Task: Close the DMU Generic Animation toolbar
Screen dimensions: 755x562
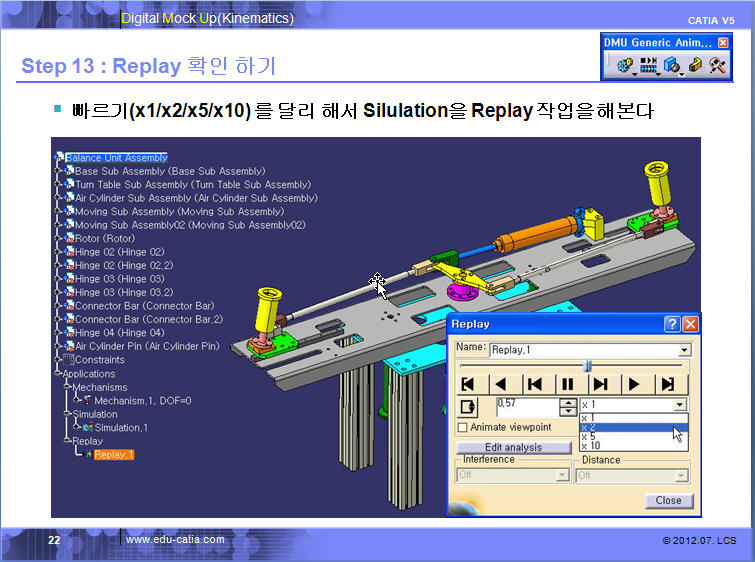Action: [723, 42]
